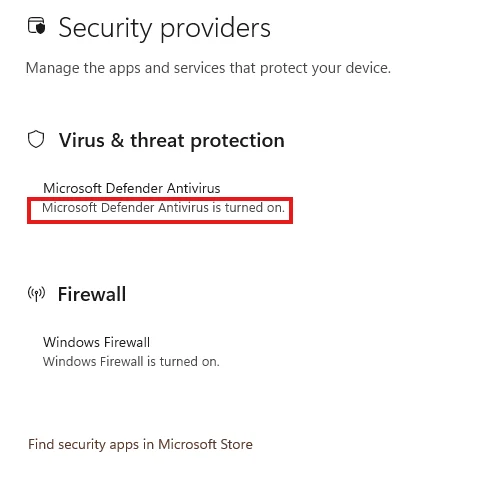This screenshot has width=477, height=502.
Task: Select the Microsoft Defender Antivirus provider name
Action: click(132, 188)
